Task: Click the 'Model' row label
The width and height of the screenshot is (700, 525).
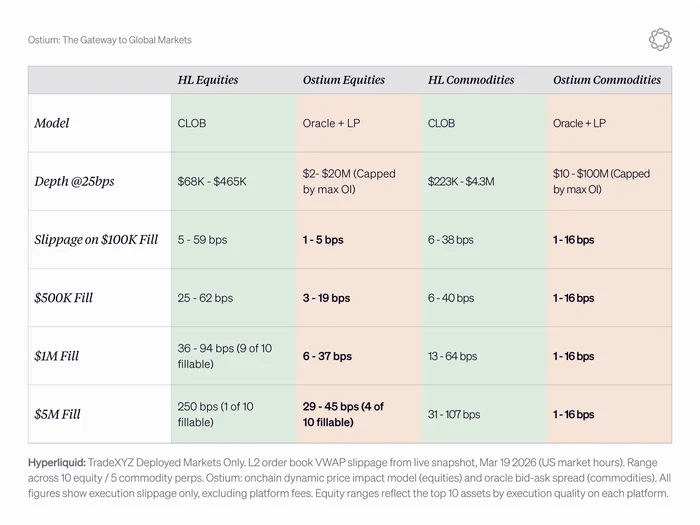Action: (52, 123)
